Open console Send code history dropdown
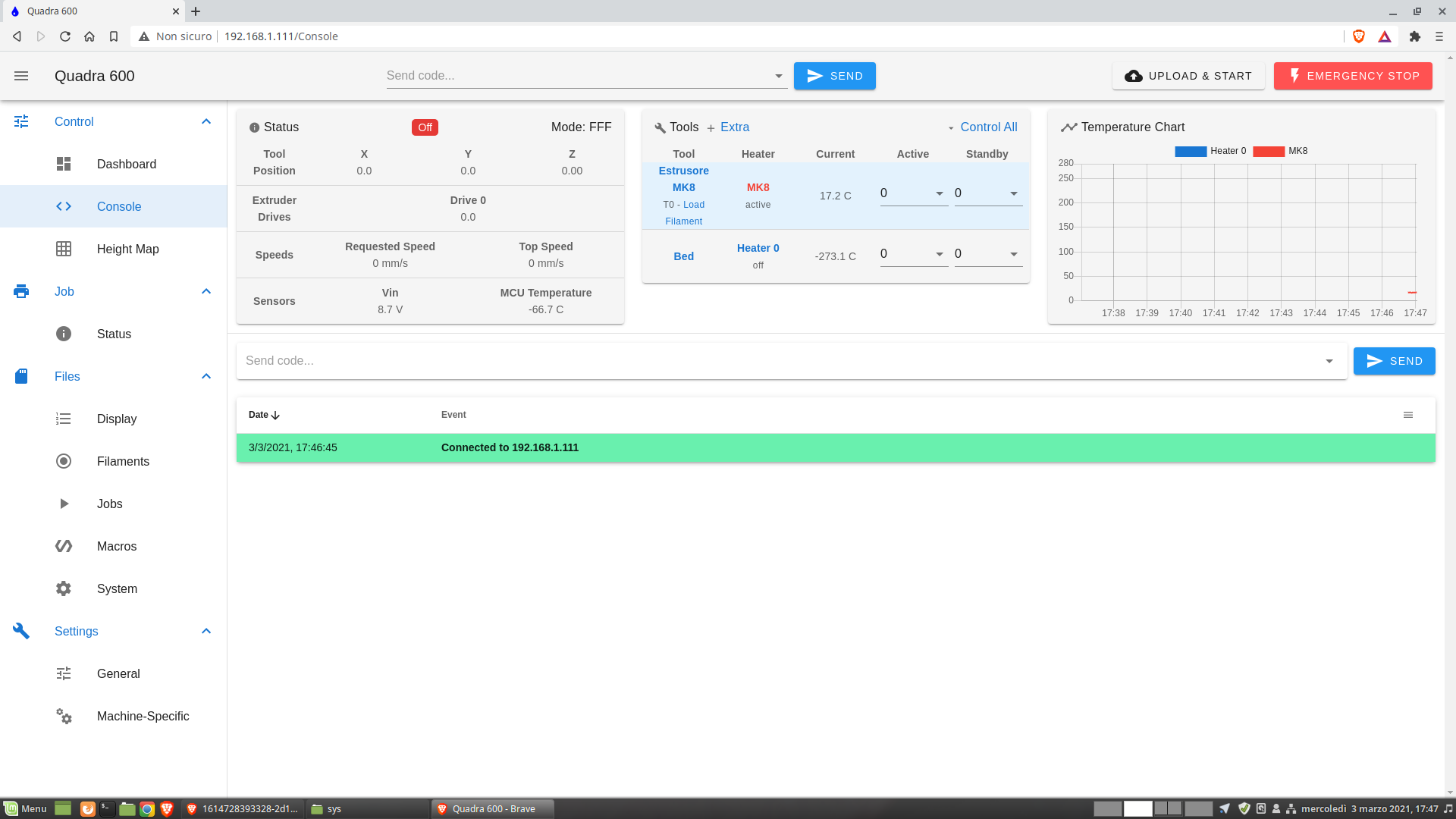 coord(1329,361)
